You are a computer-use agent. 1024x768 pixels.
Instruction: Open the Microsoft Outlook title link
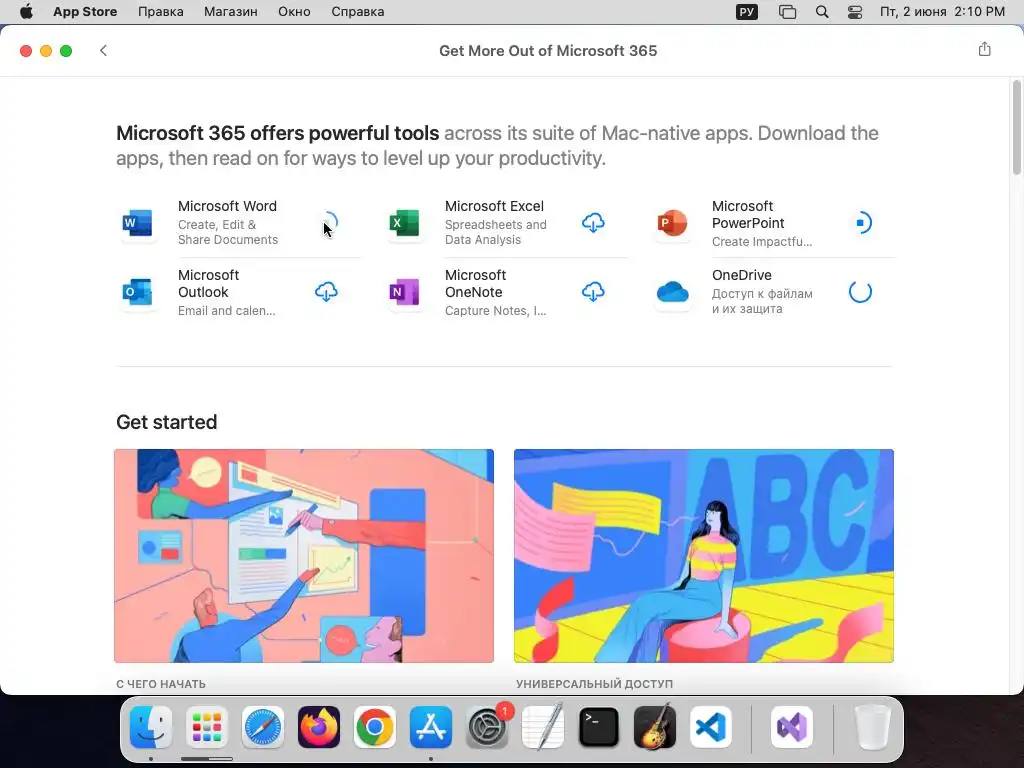[208, 283]
